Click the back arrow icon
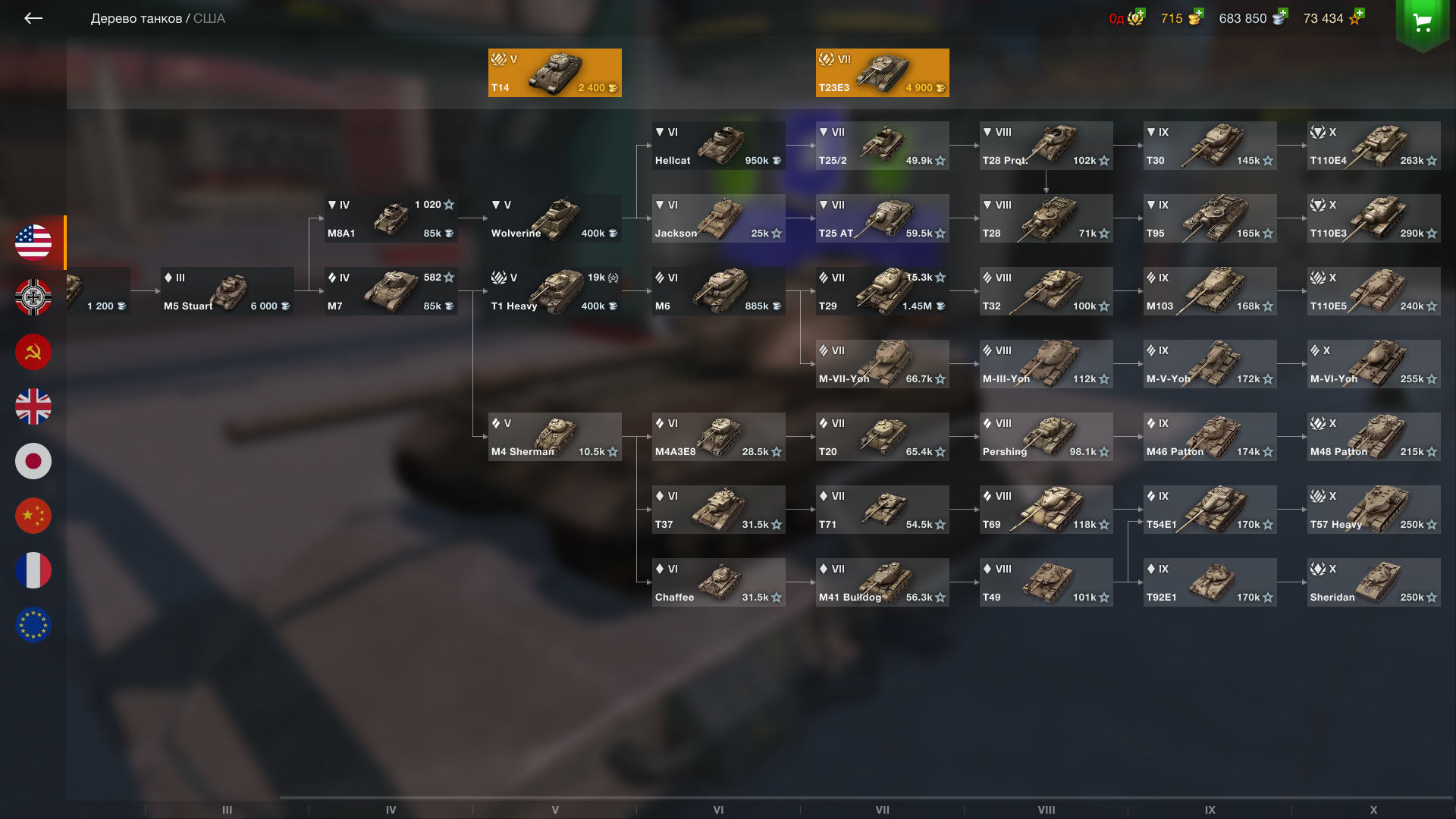Image resolution: width=1456 pixels, height=819 pixels. point(33,18)
